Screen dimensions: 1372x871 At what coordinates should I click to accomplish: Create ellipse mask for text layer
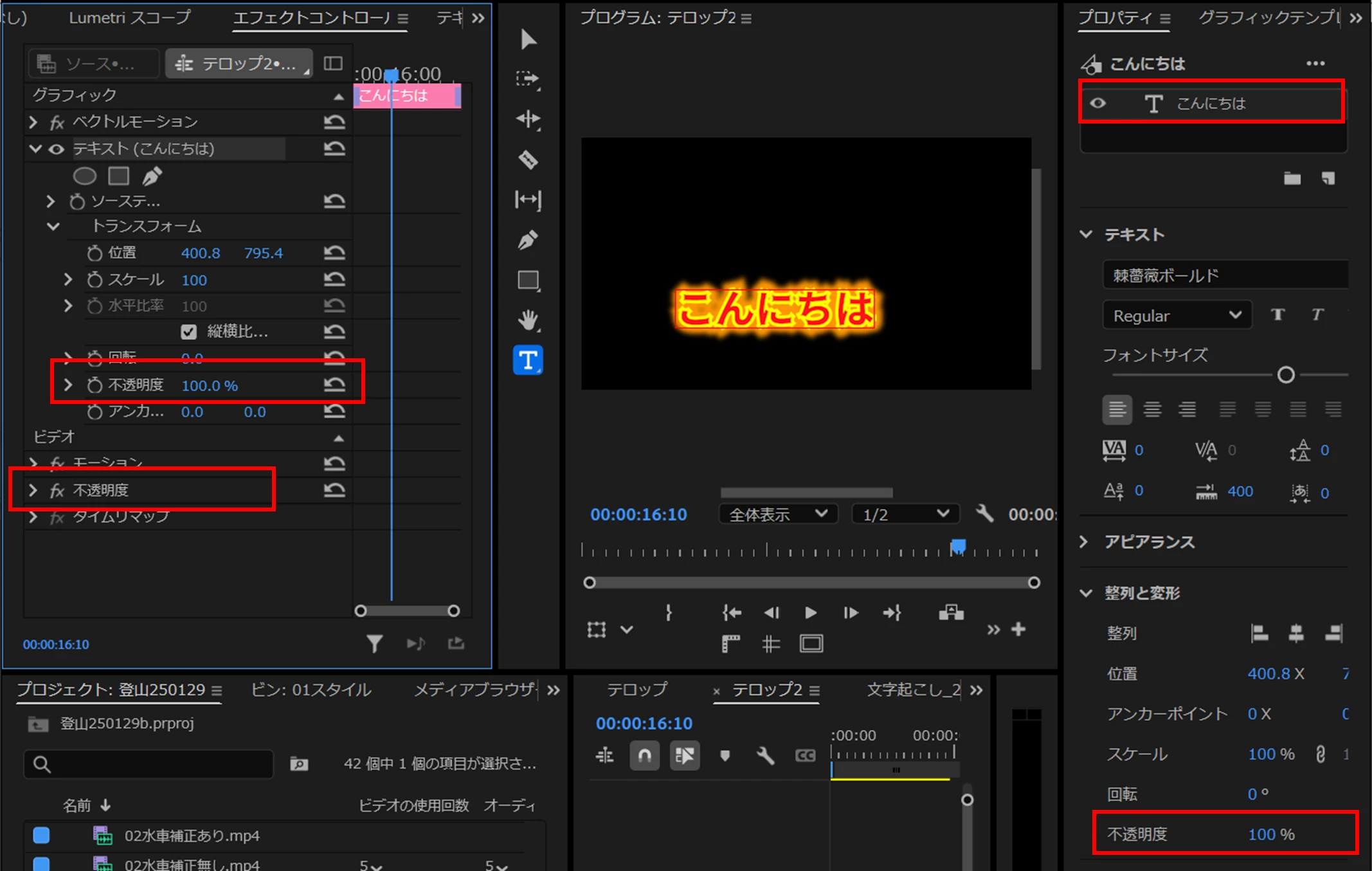tap(85, 176)
